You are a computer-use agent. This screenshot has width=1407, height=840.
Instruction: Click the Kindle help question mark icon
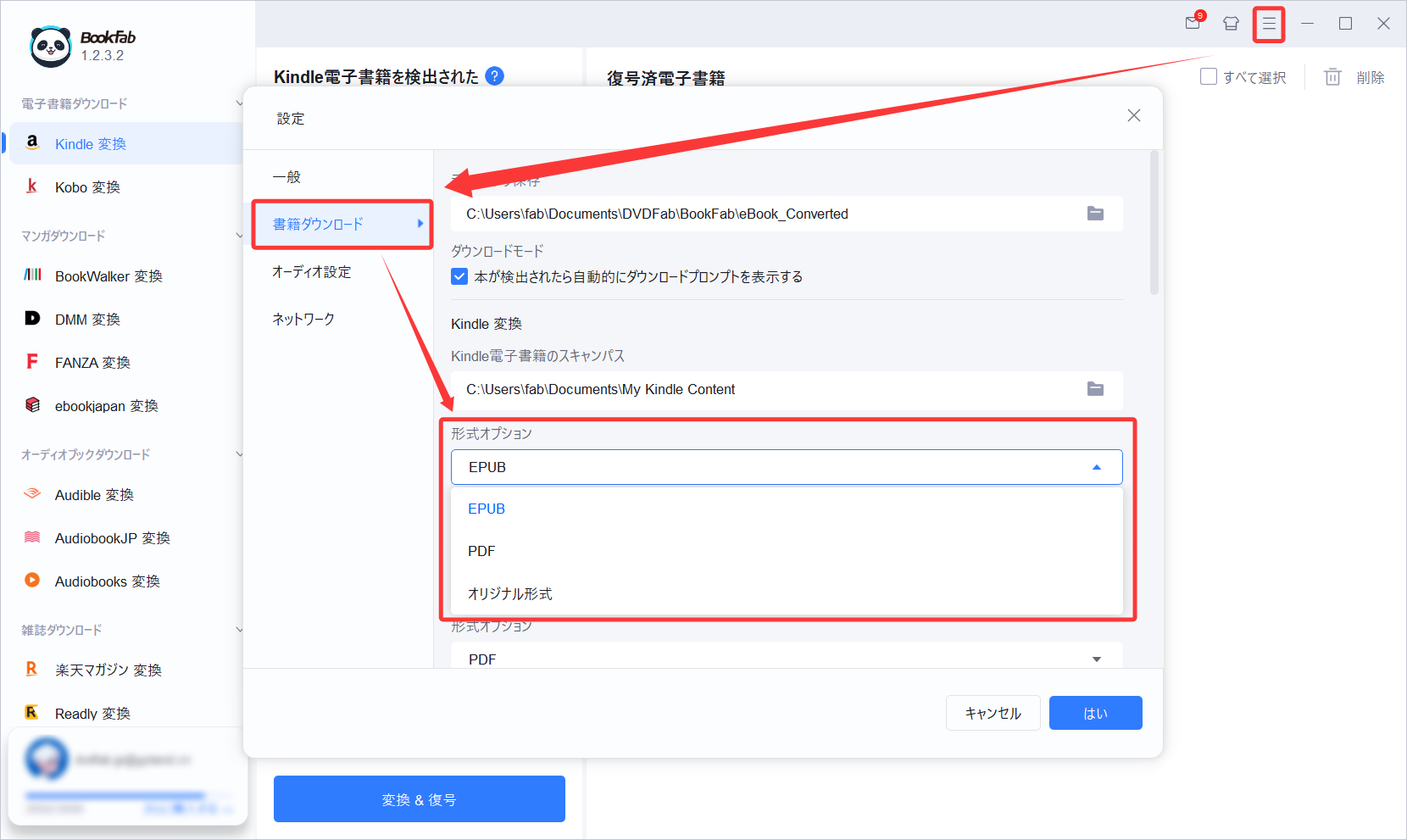tap(495, 76)
